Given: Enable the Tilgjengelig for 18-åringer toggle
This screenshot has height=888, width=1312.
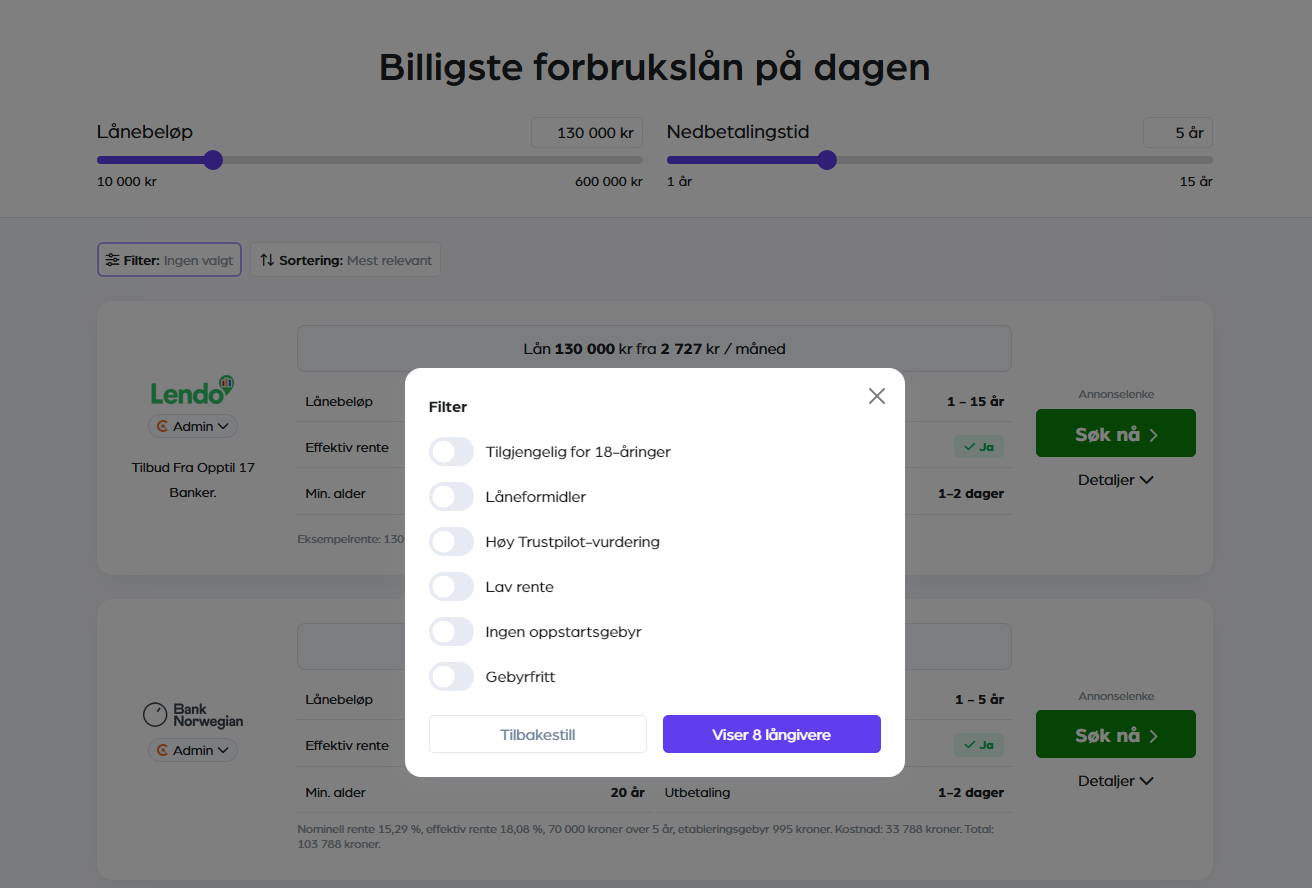Looking at the screenshot, I should point(451,451).
